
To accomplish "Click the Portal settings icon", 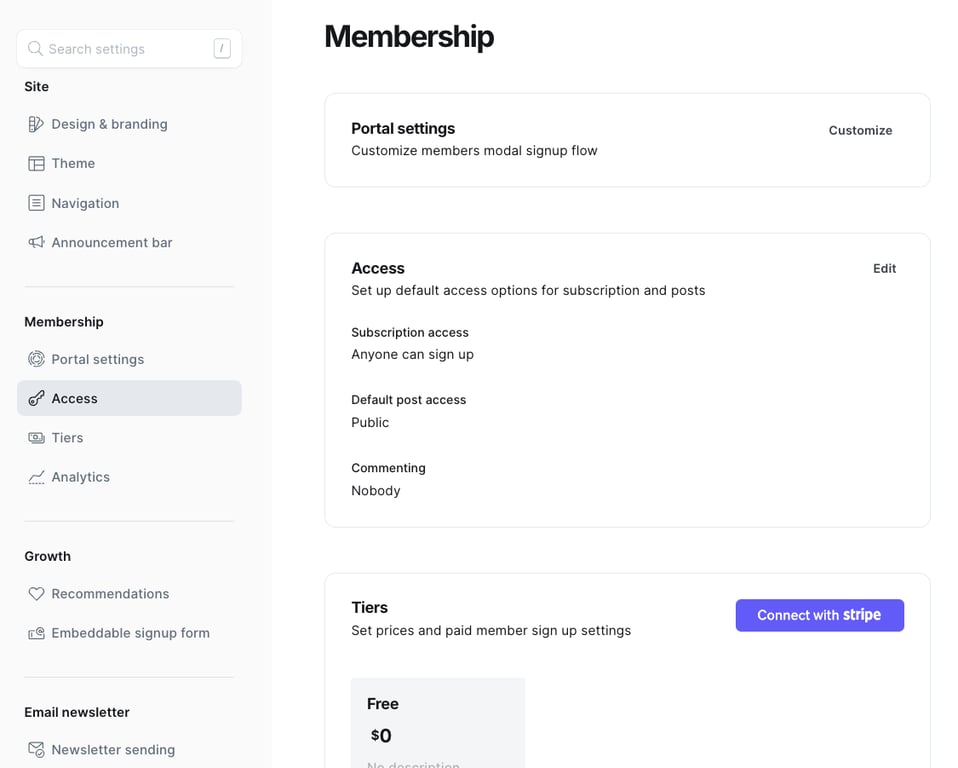I will click(x=36, y=359).
